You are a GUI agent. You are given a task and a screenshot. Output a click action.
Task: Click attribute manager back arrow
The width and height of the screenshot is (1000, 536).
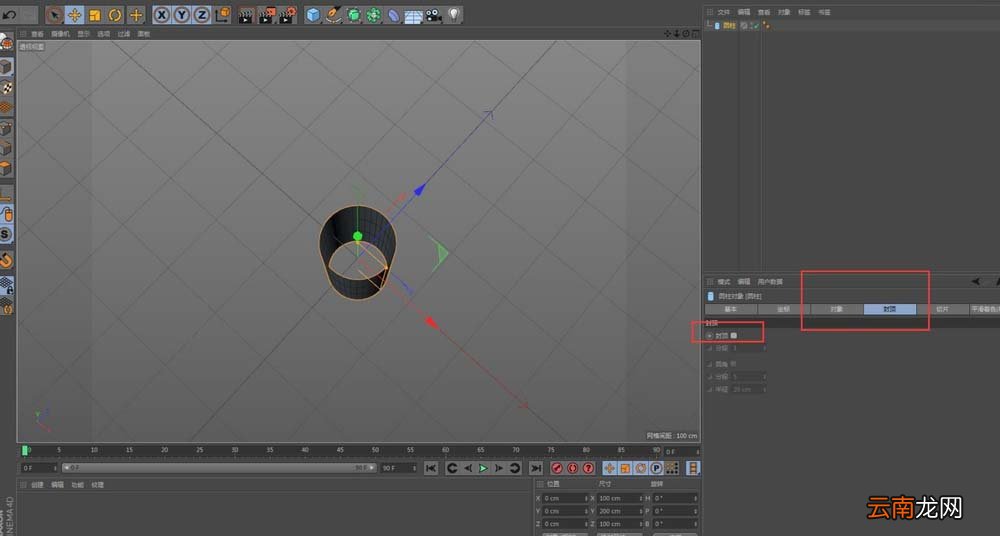976,281
